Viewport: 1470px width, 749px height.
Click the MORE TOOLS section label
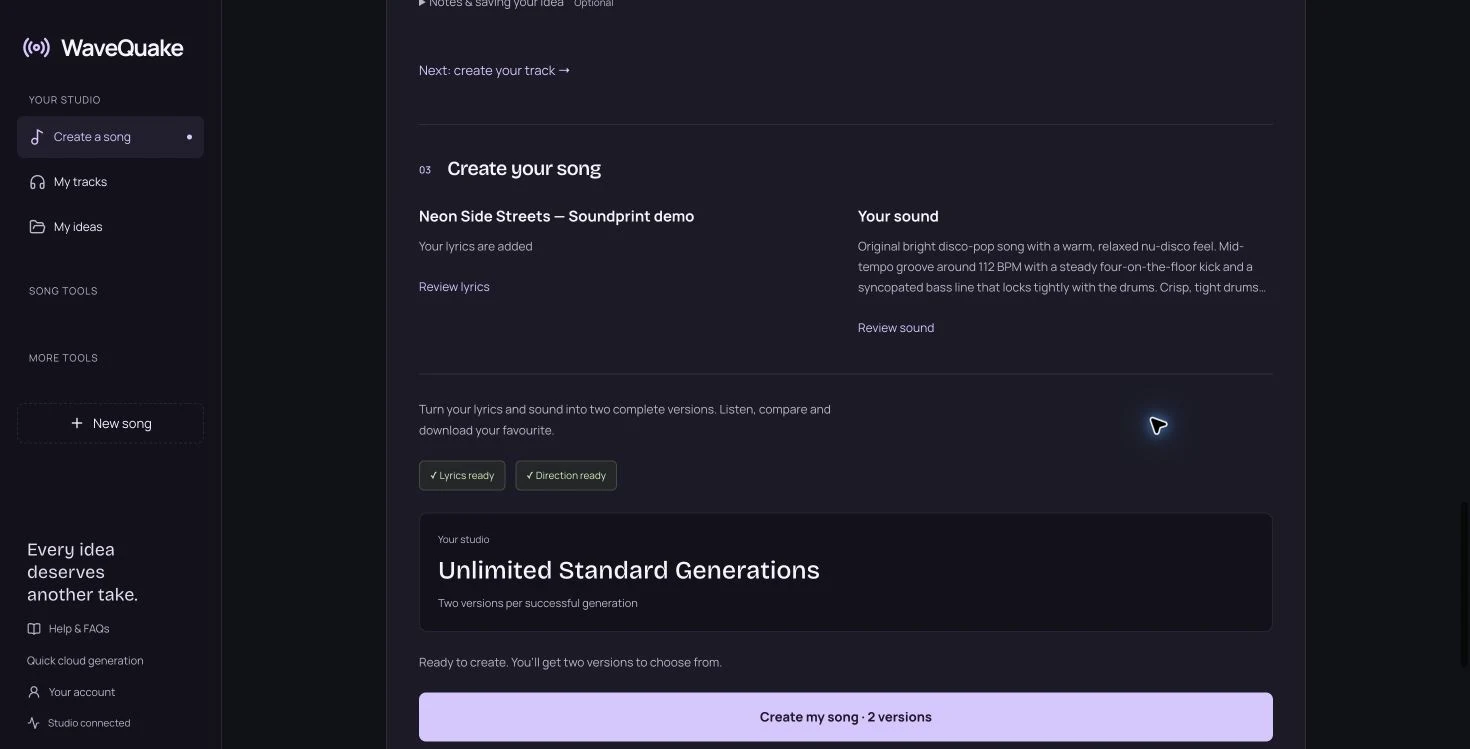pos(63,358)
